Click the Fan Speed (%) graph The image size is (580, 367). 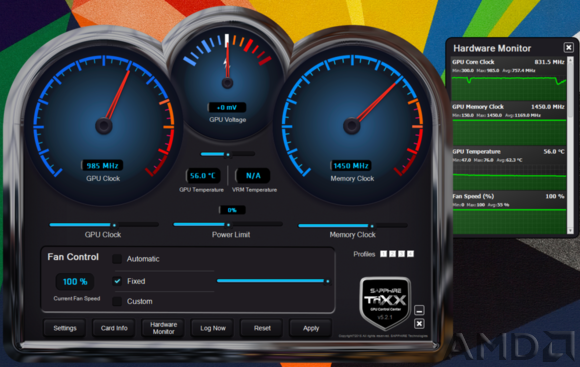[x=509, y=221]
